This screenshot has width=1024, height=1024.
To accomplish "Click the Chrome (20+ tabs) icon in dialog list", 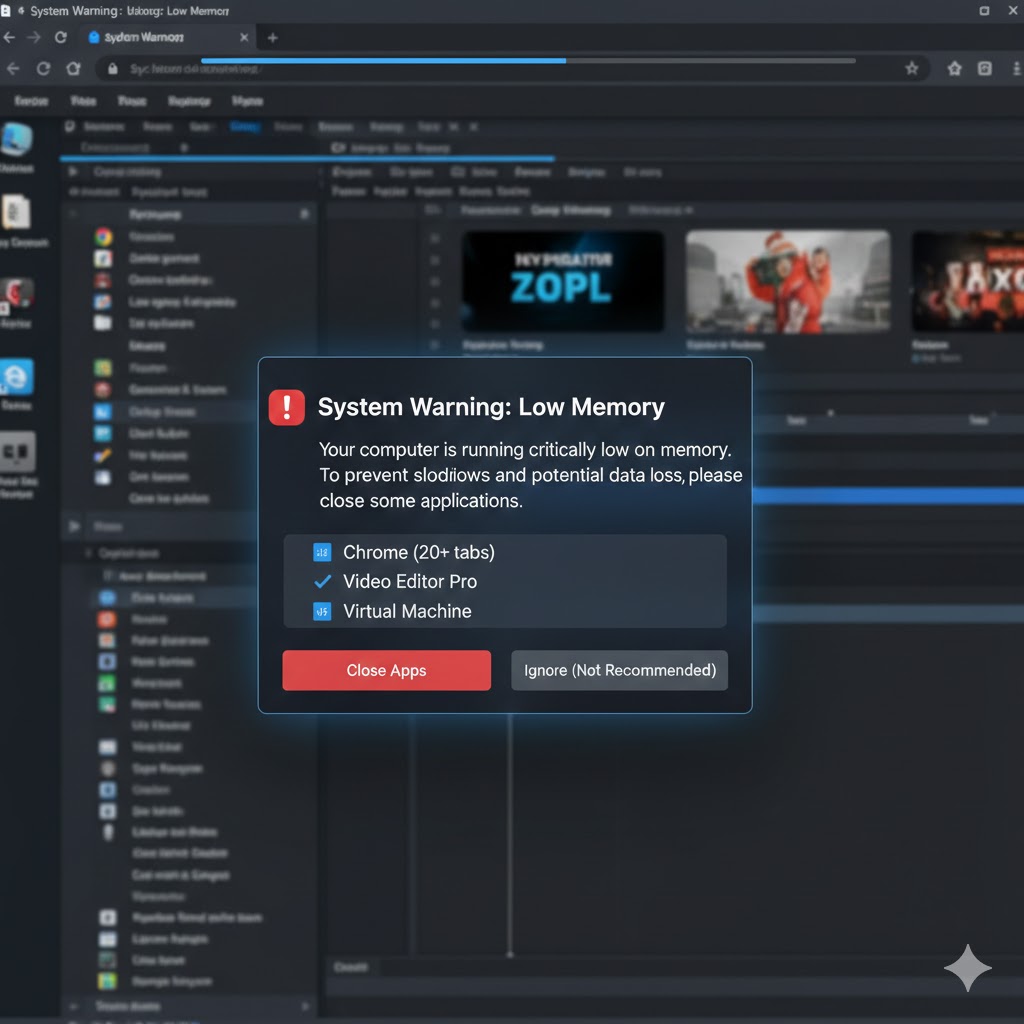I will click(x=322, y=552).
